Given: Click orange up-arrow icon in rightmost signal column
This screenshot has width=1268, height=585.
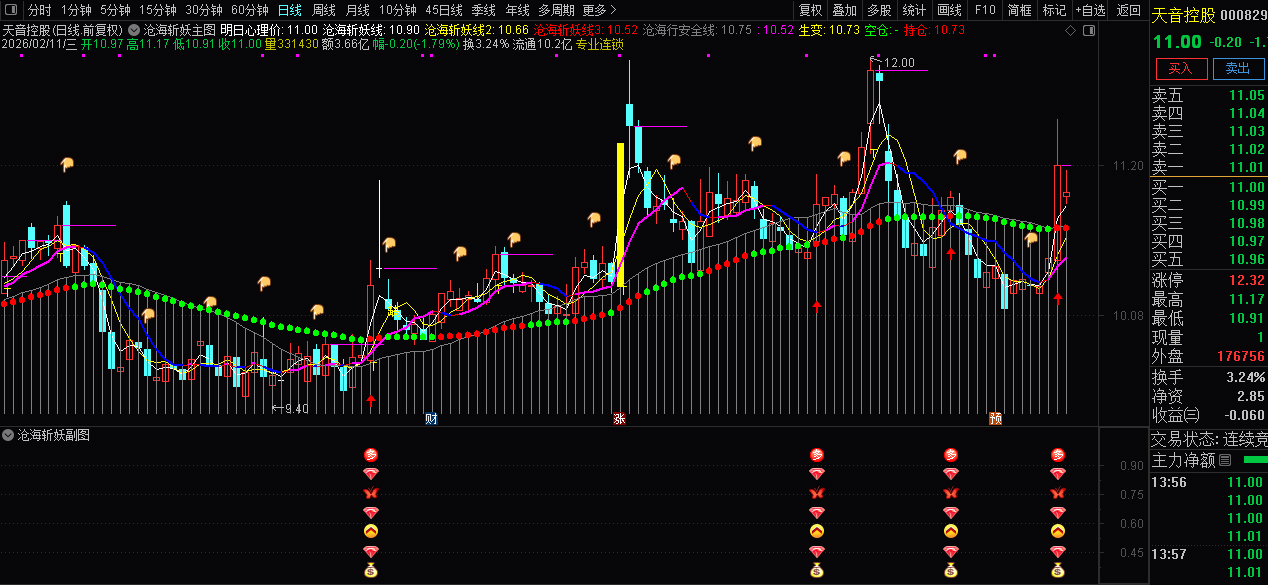Looking at the screenshot, I should [x=1058, y=531].
